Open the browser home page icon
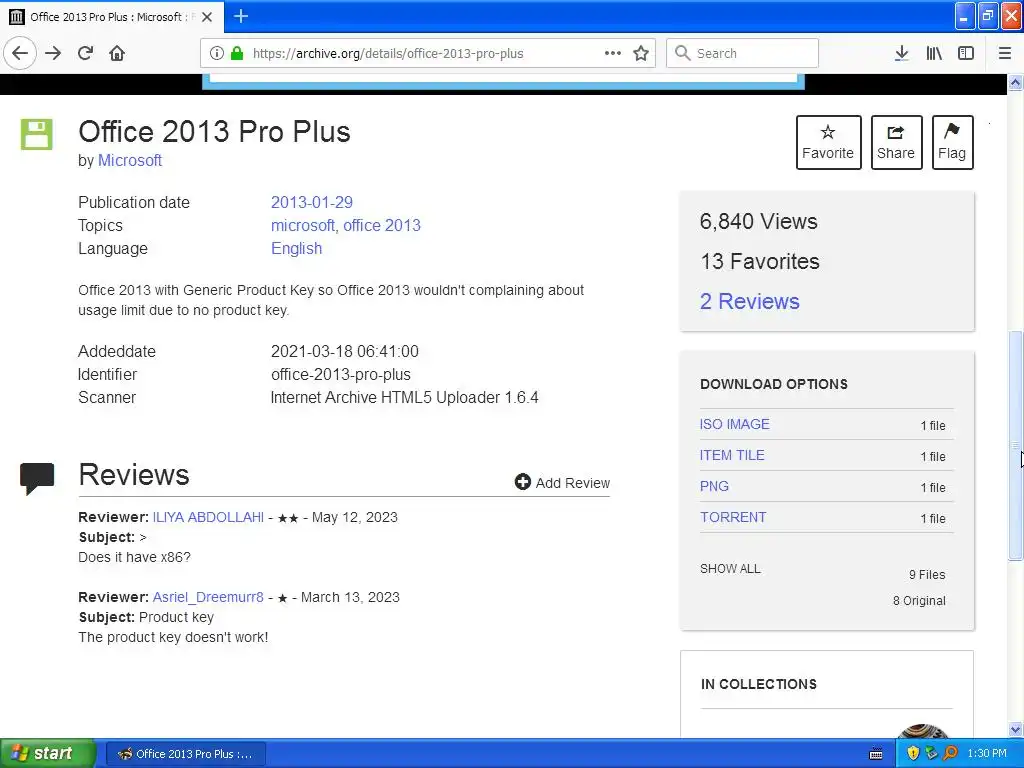The width and height of the screenshot is (1024, 768). [117, 53]
